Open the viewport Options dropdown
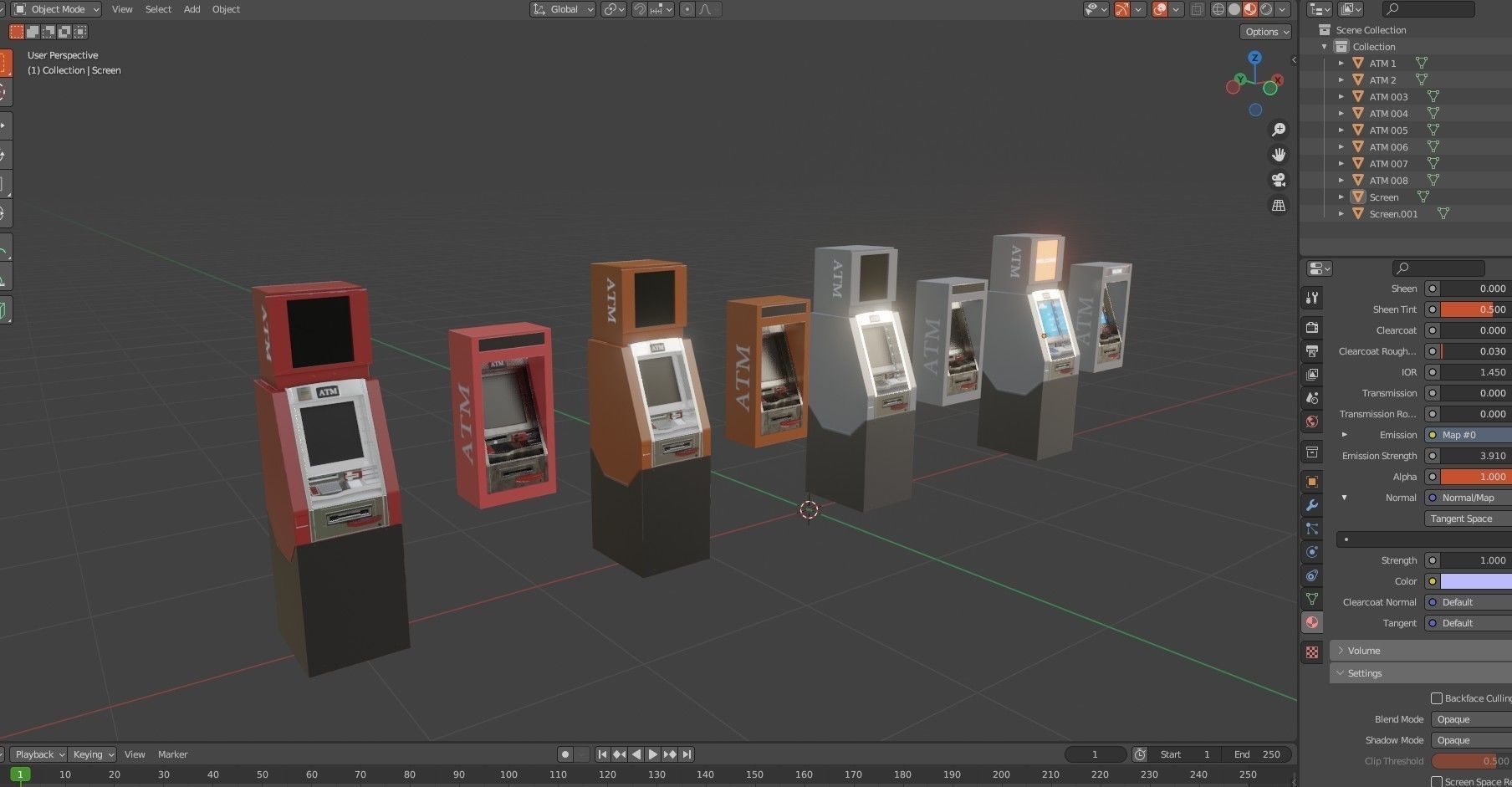The image size is (1512, 787). point(1266,32)
